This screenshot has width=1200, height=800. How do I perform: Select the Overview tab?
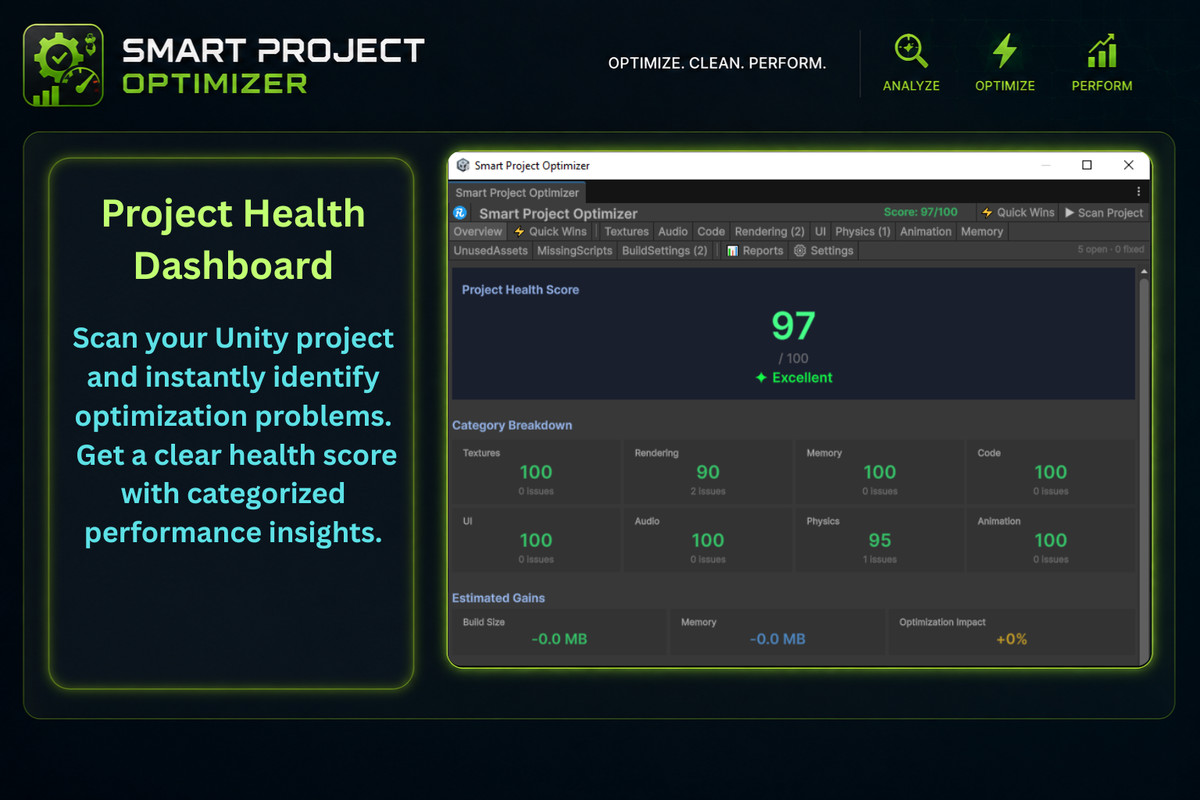coord(478,232)
